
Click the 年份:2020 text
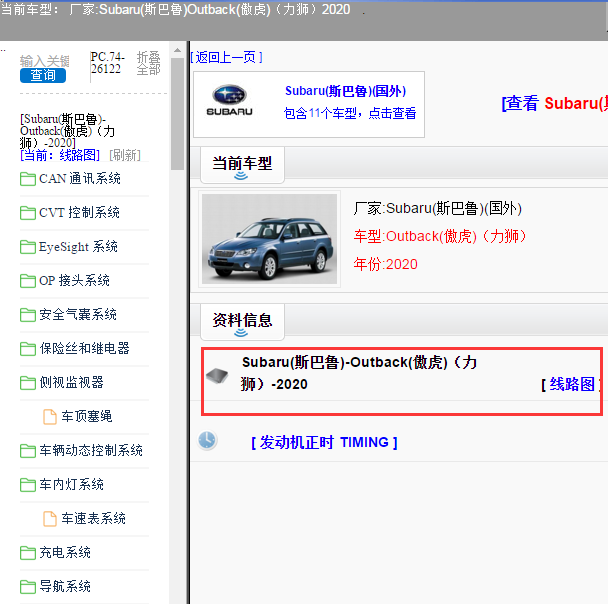tap(385, 264)
